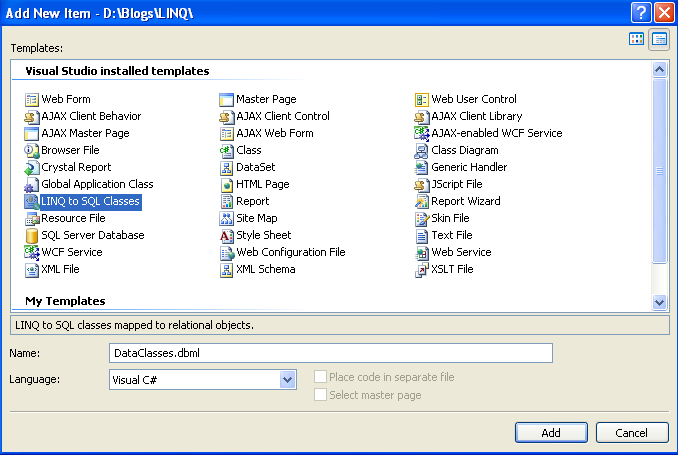The height and width of the screenshot is (455, 679).
Task: Click the Cancel button
Action: [x=632, y=432]
